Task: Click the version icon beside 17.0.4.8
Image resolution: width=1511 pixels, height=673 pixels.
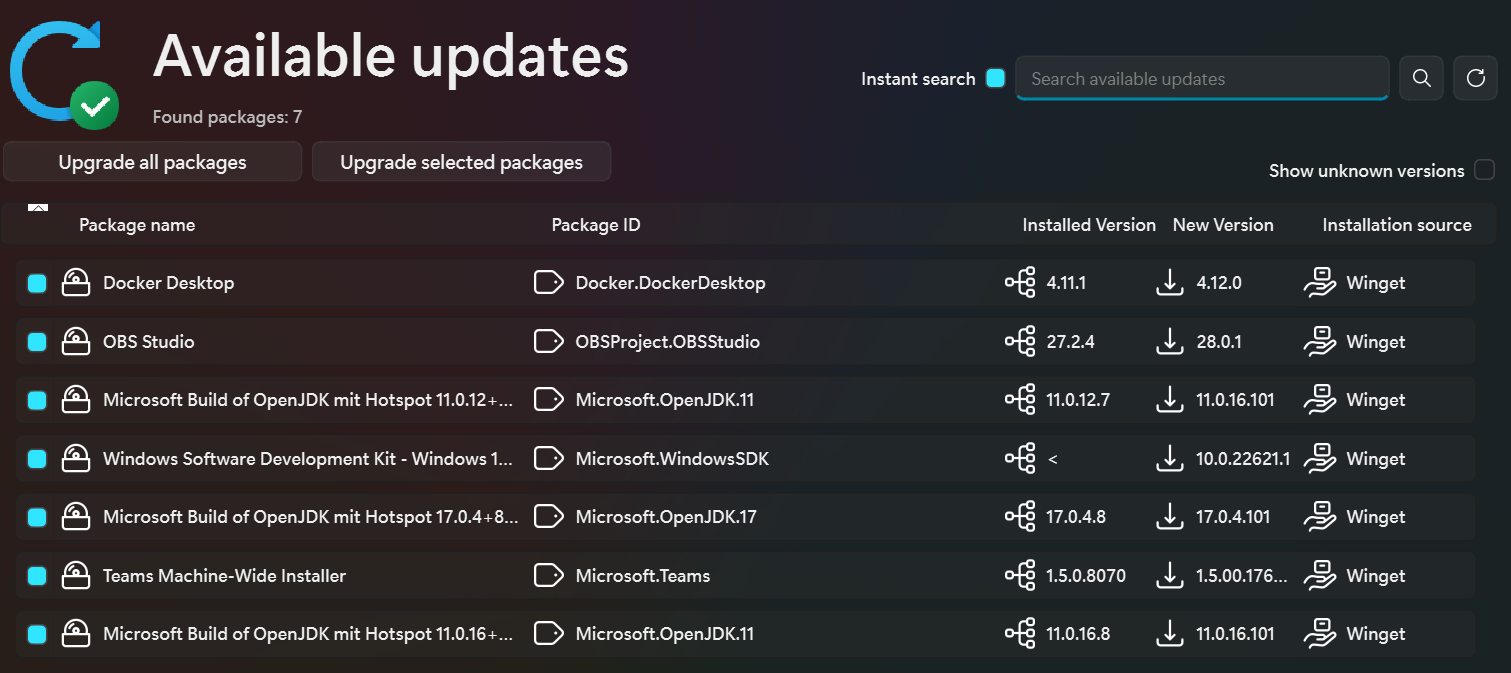Action: point(1020,517)
